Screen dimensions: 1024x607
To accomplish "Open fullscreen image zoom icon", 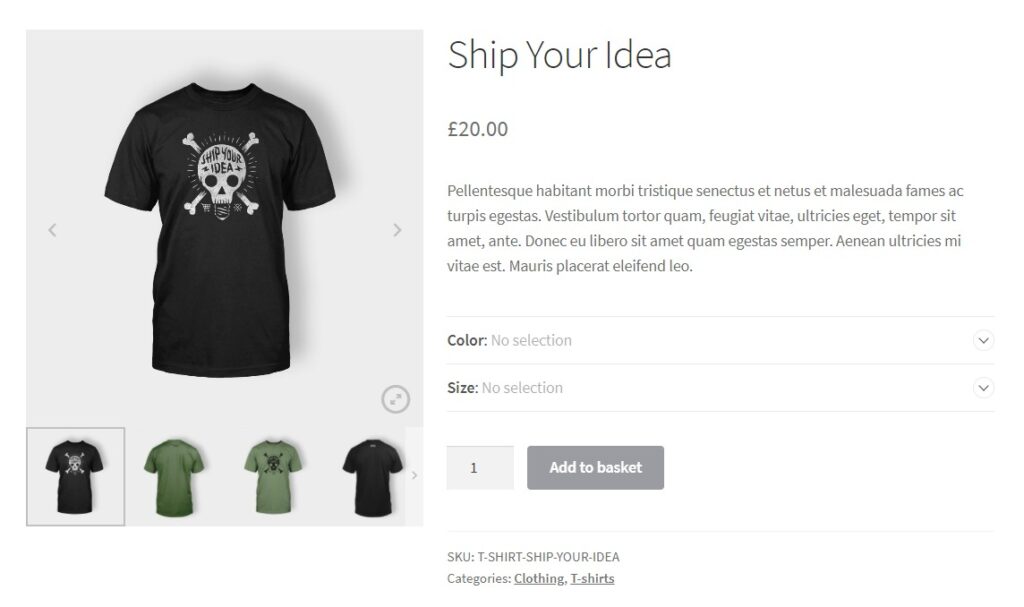I will click(x=396, y=400).
